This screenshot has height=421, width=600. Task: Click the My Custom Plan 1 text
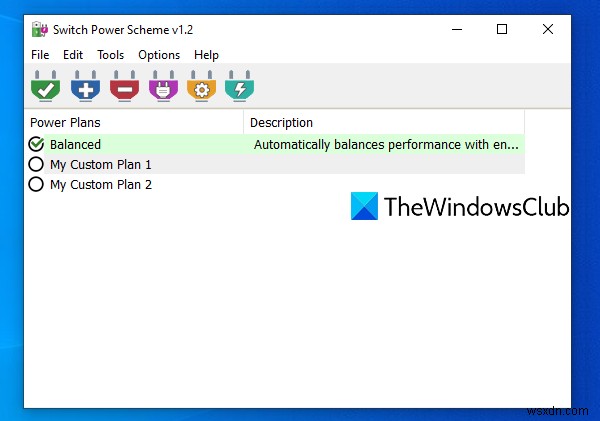(x=101, y=165)
